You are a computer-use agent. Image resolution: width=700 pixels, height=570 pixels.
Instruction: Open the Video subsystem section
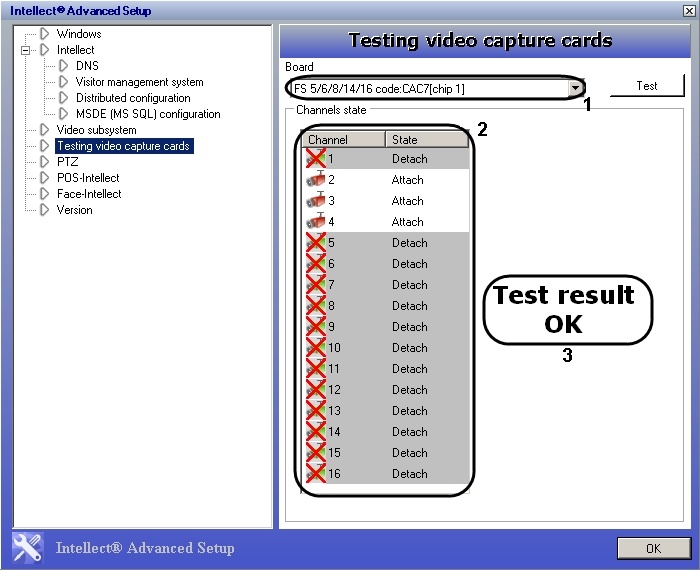(x=96, y=130)
